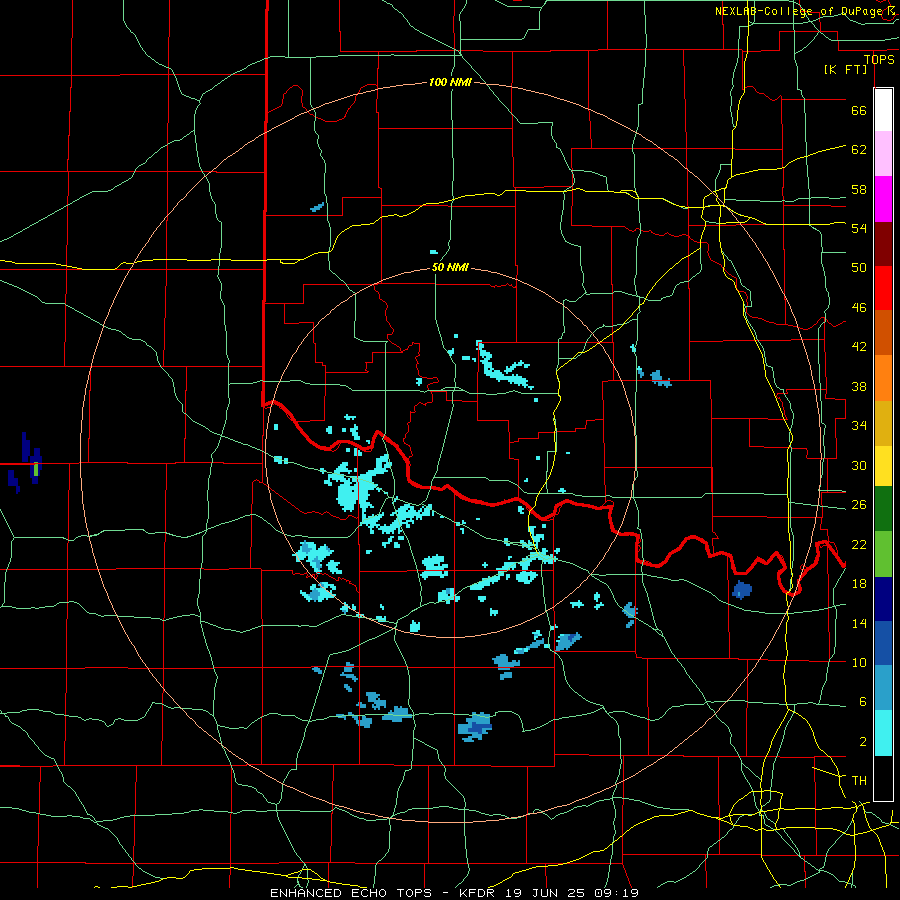Click the legend value 34
This screenshot has width=900, height=900.
tap(859, 426)
